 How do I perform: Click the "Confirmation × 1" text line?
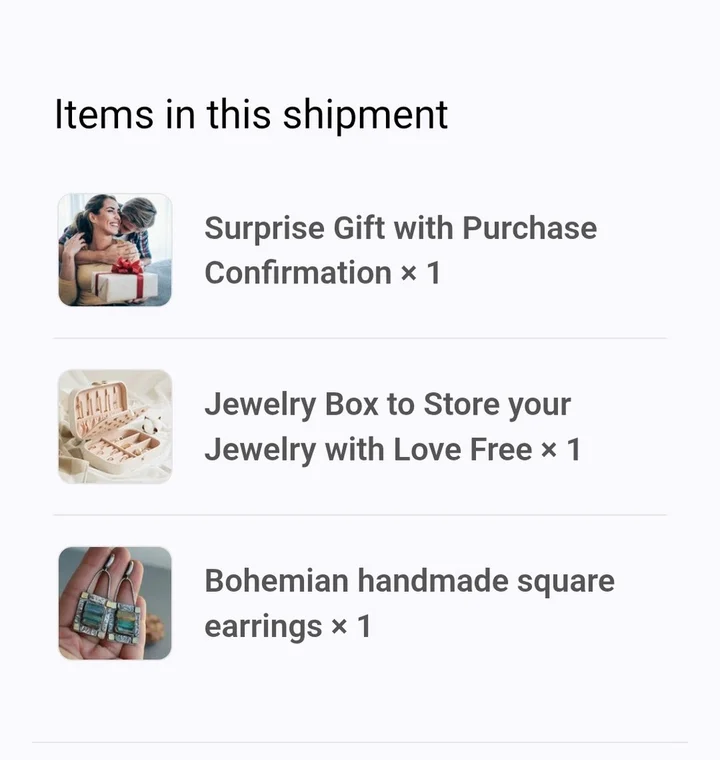click(x=322, y=273)
